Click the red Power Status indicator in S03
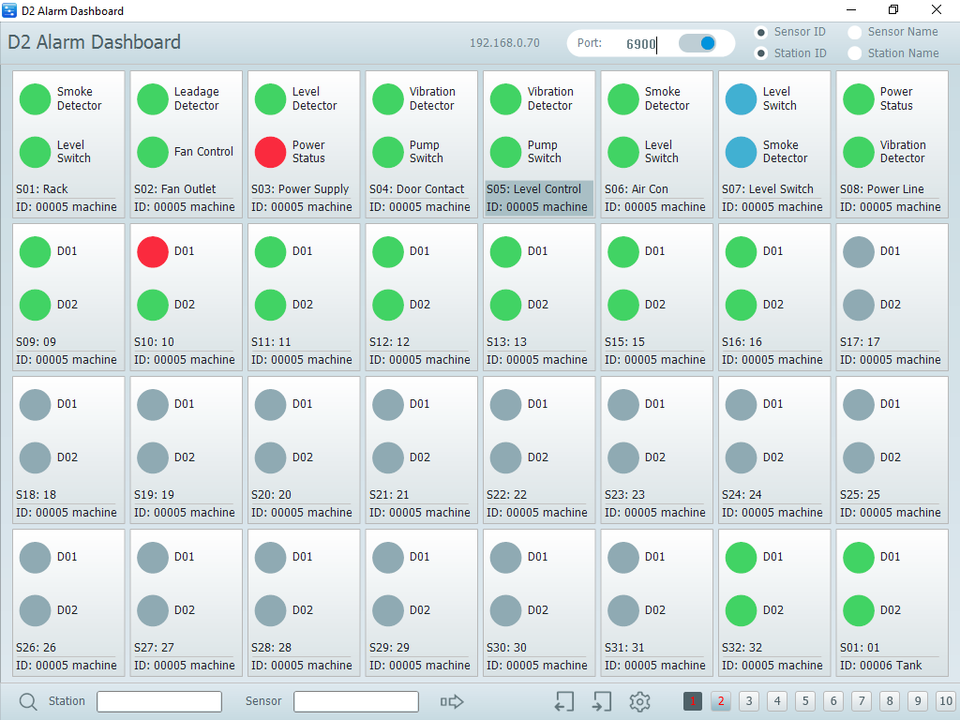The height and width of the screenshot is (720, 960). tap(270, 152)
